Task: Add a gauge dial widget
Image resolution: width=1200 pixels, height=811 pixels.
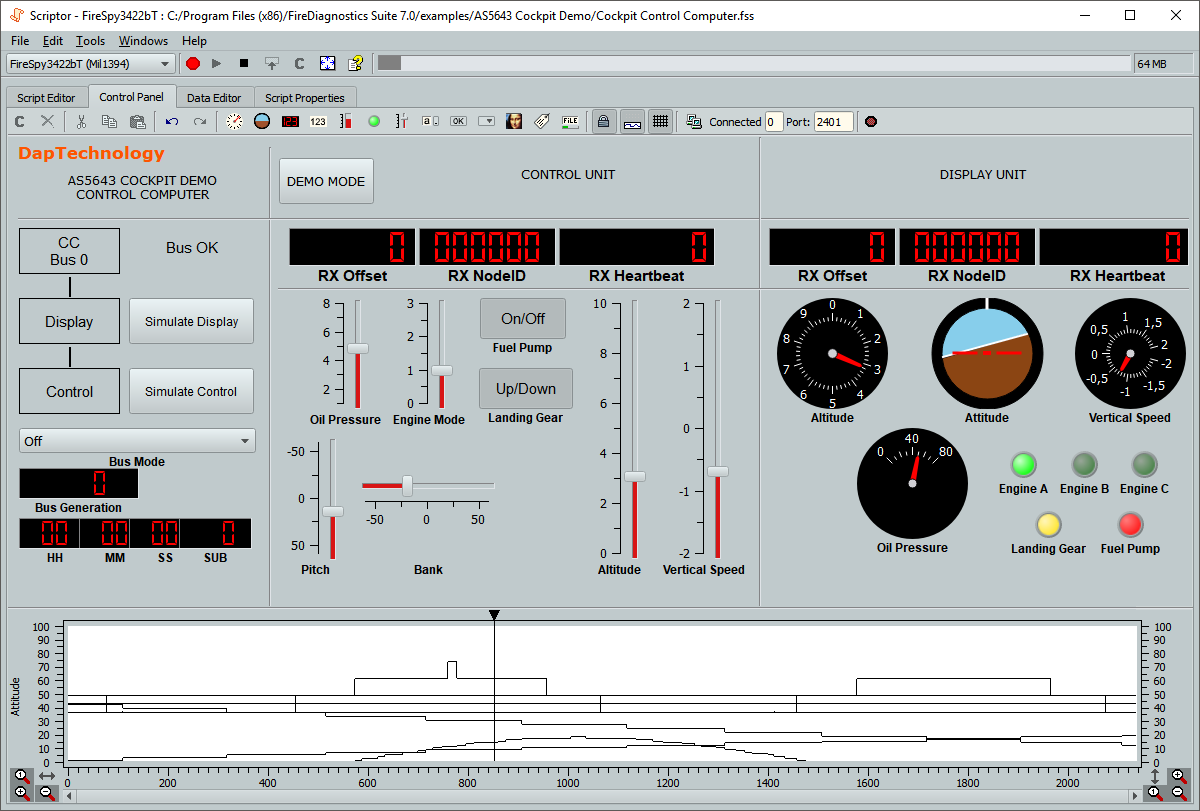Action: [x=234, y=122]
